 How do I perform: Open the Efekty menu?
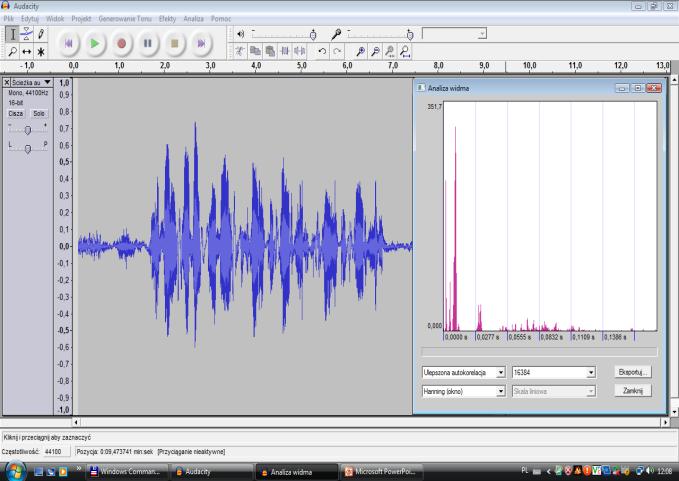(x=167, y=19)
